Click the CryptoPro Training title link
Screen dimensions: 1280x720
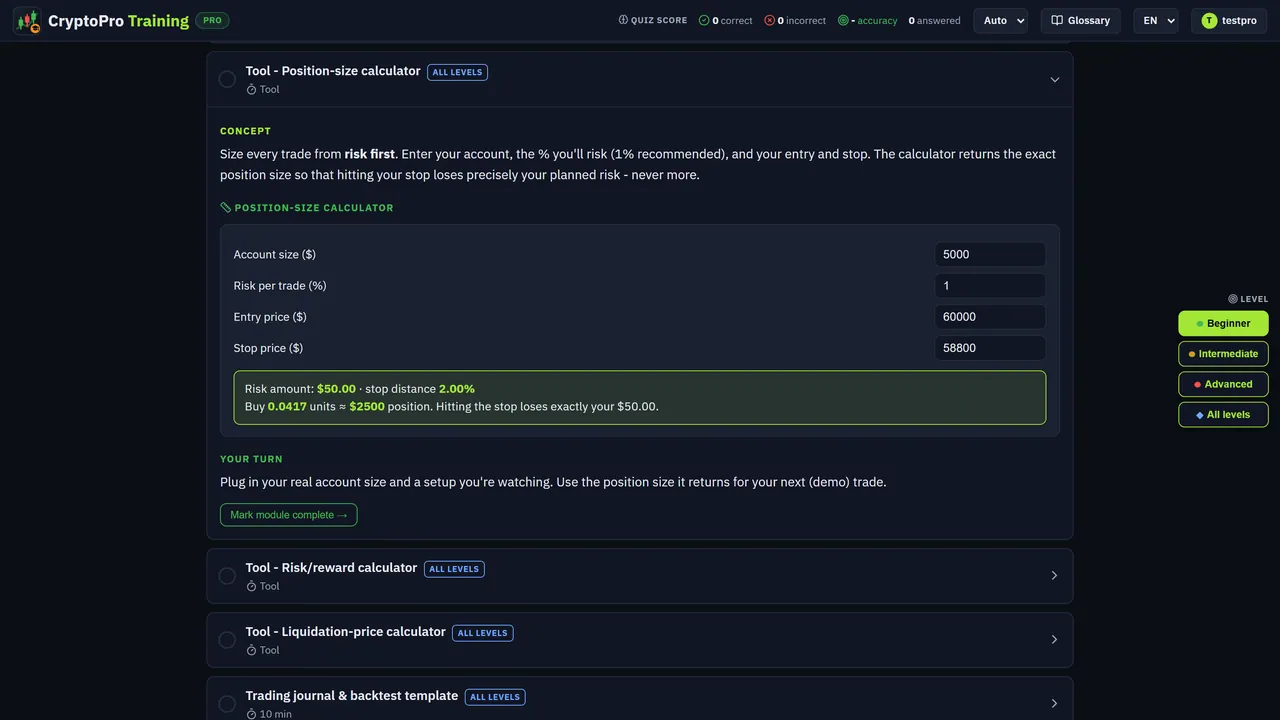[x=118, y=20]
